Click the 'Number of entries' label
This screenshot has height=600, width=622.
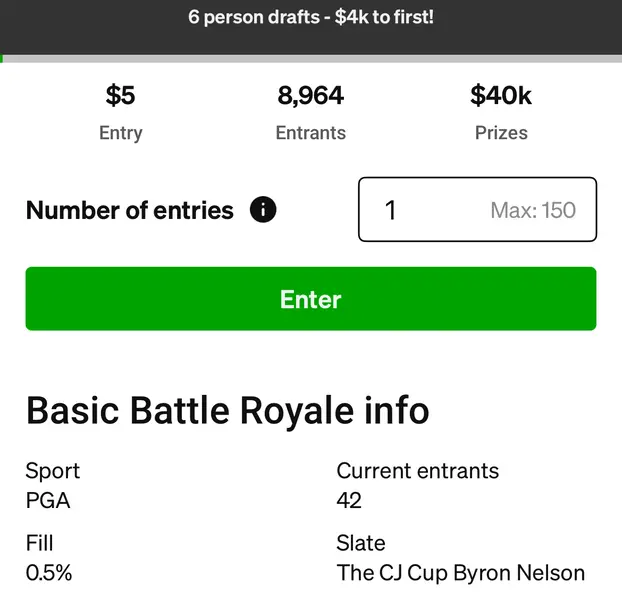coord(130,210)
